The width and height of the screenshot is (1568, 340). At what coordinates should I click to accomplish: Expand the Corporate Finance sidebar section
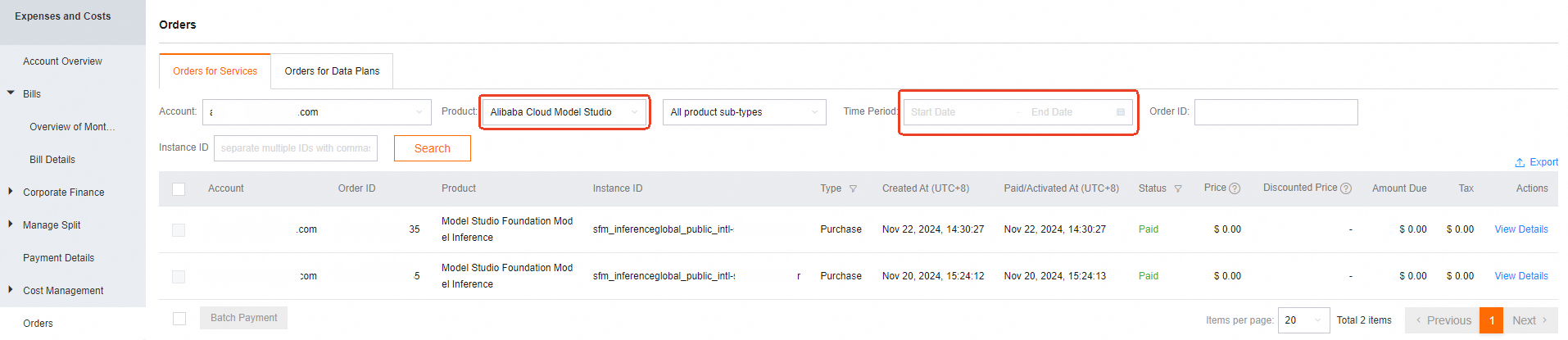tap(11, 192)
